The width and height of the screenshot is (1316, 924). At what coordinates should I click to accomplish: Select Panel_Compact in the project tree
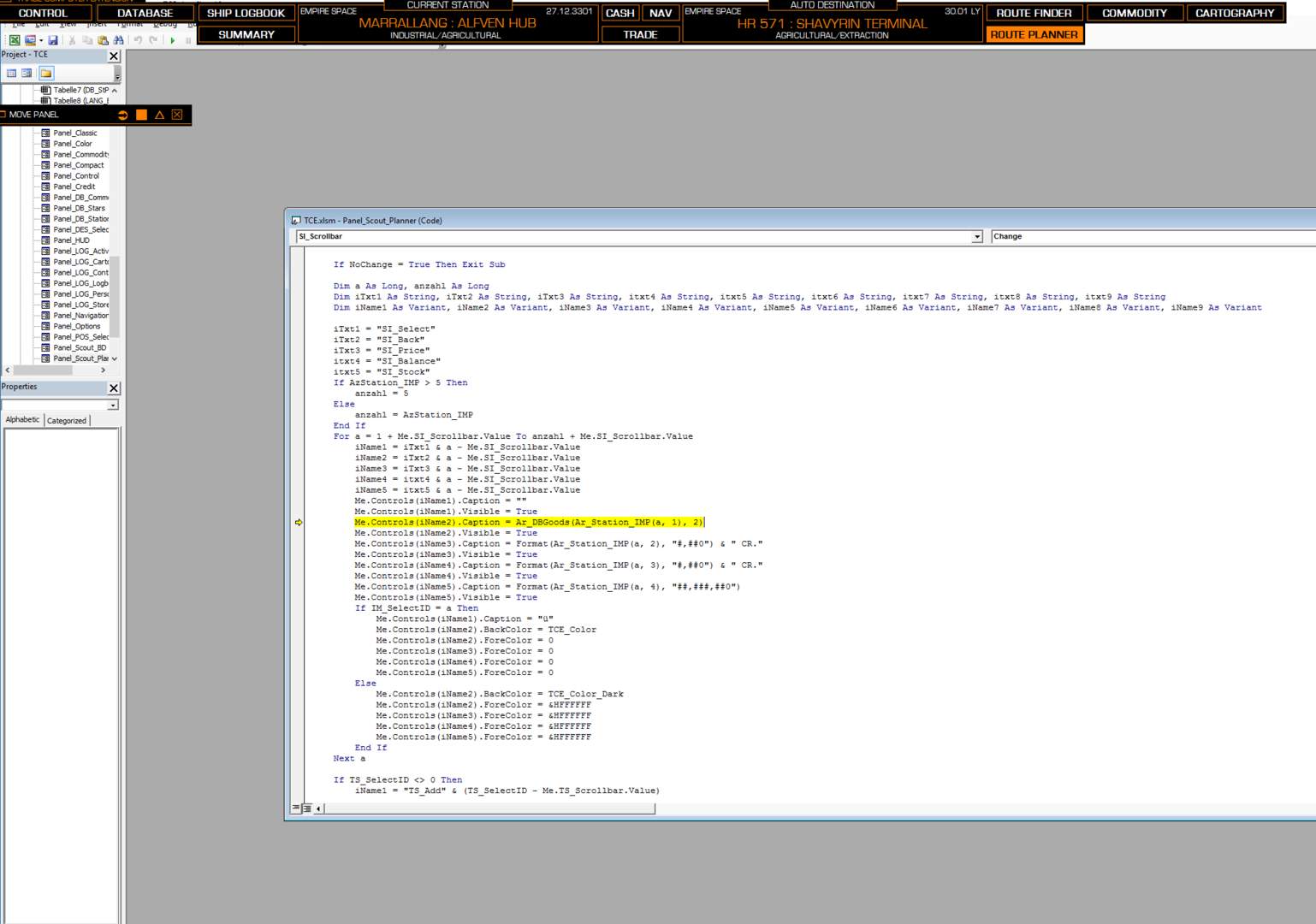pyautogui.click(x=79, y=165)
